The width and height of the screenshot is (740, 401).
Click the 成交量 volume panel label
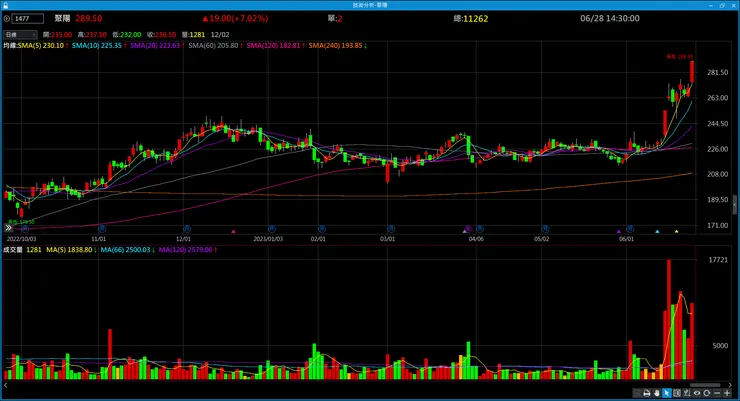(13, 250)
